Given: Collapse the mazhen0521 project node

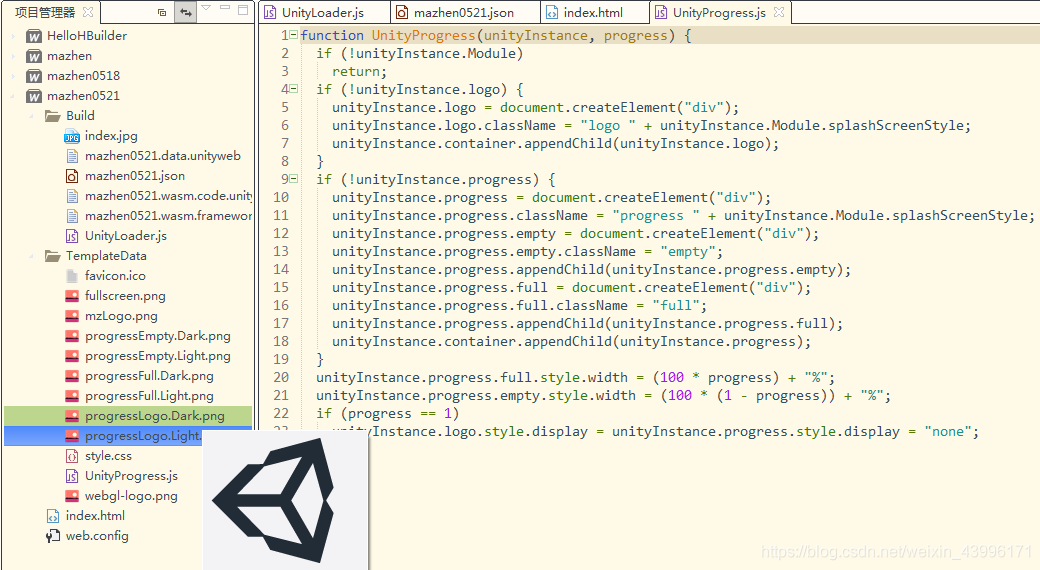Looking at the screenshot, I should click(x=13, y=96).
